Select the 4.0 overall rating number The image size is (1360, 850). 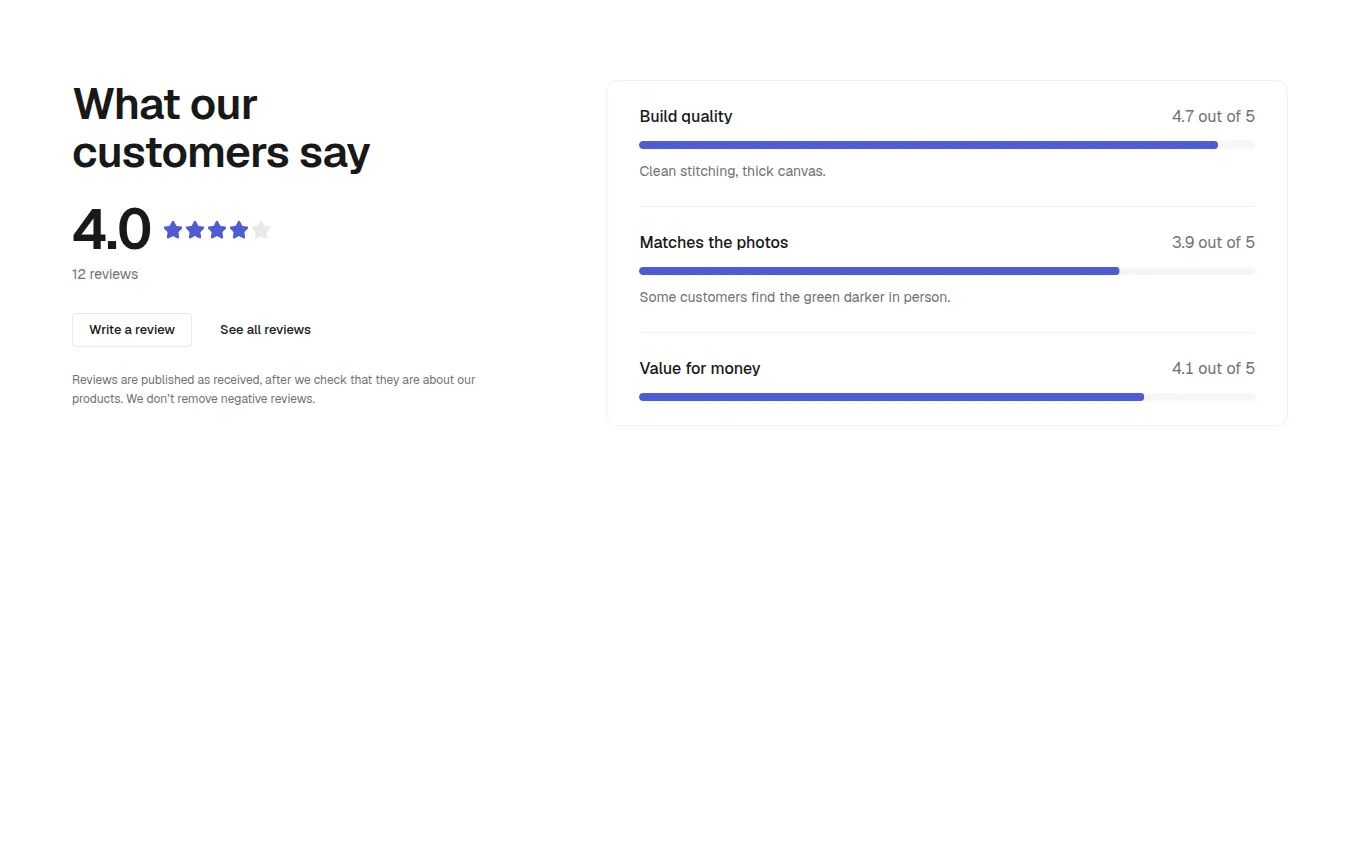pos(111,229)
